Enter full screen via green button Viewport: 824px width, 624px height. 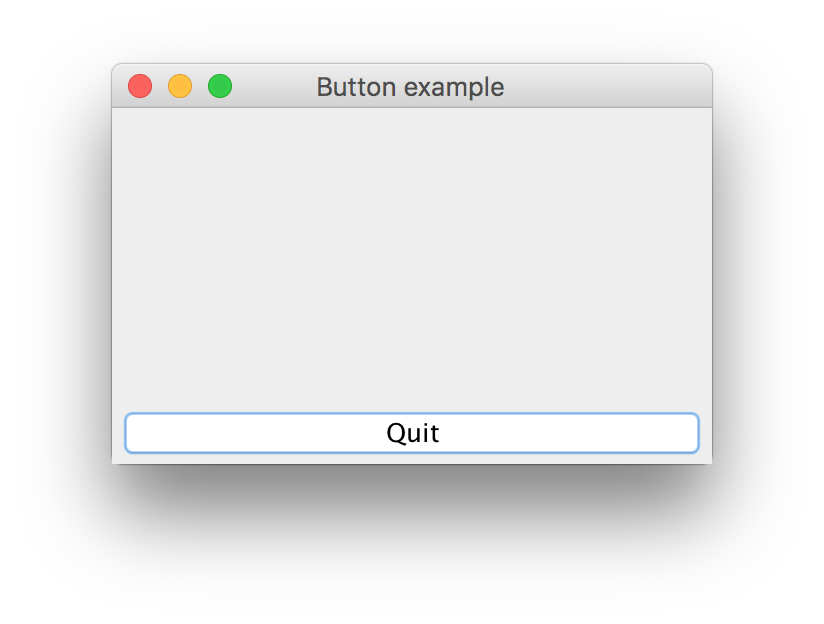[x=220, y=87]
